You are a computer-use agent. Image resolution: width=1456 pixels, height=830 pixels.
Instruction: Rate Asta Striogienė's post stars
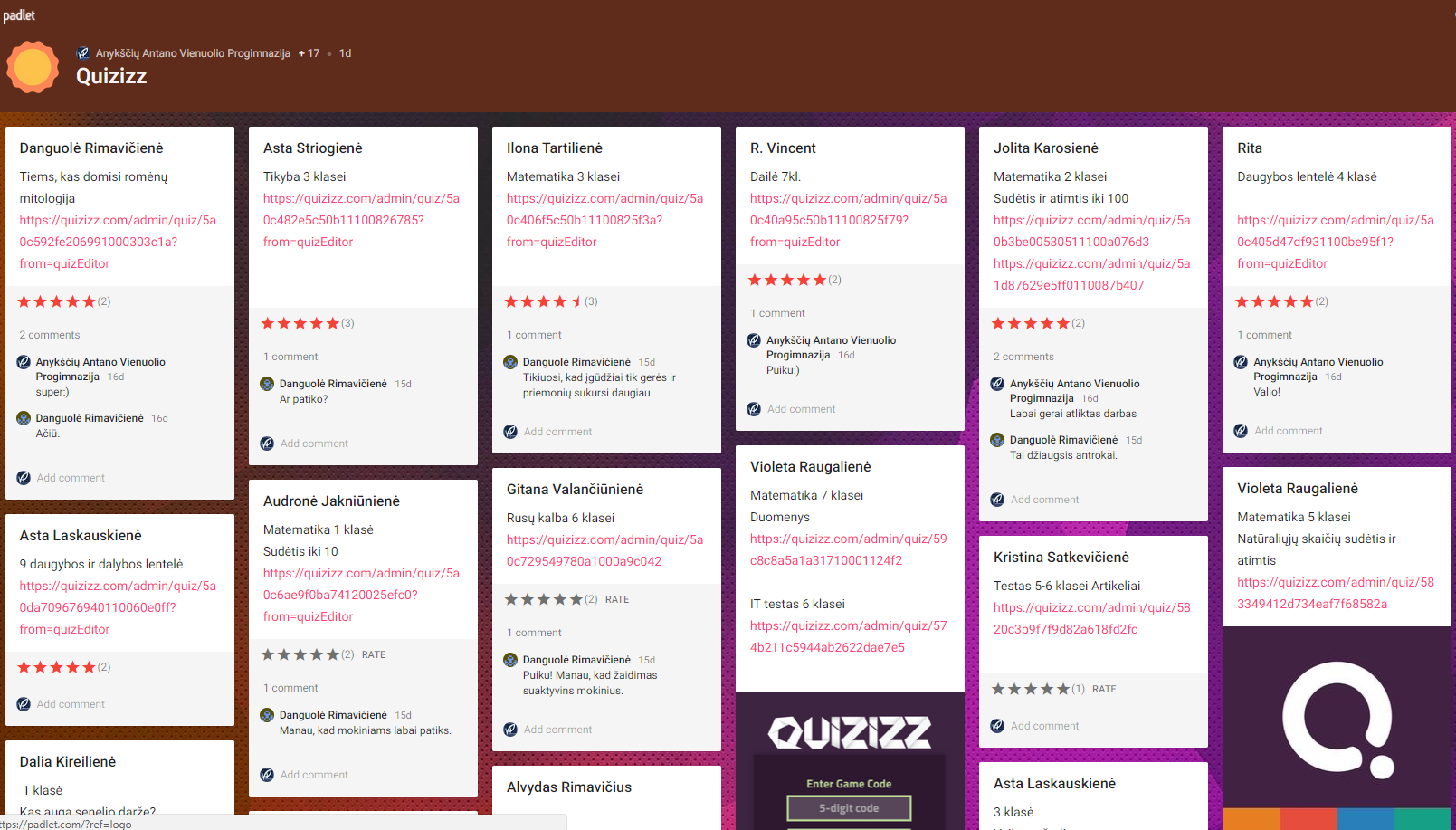coord(300,323)
